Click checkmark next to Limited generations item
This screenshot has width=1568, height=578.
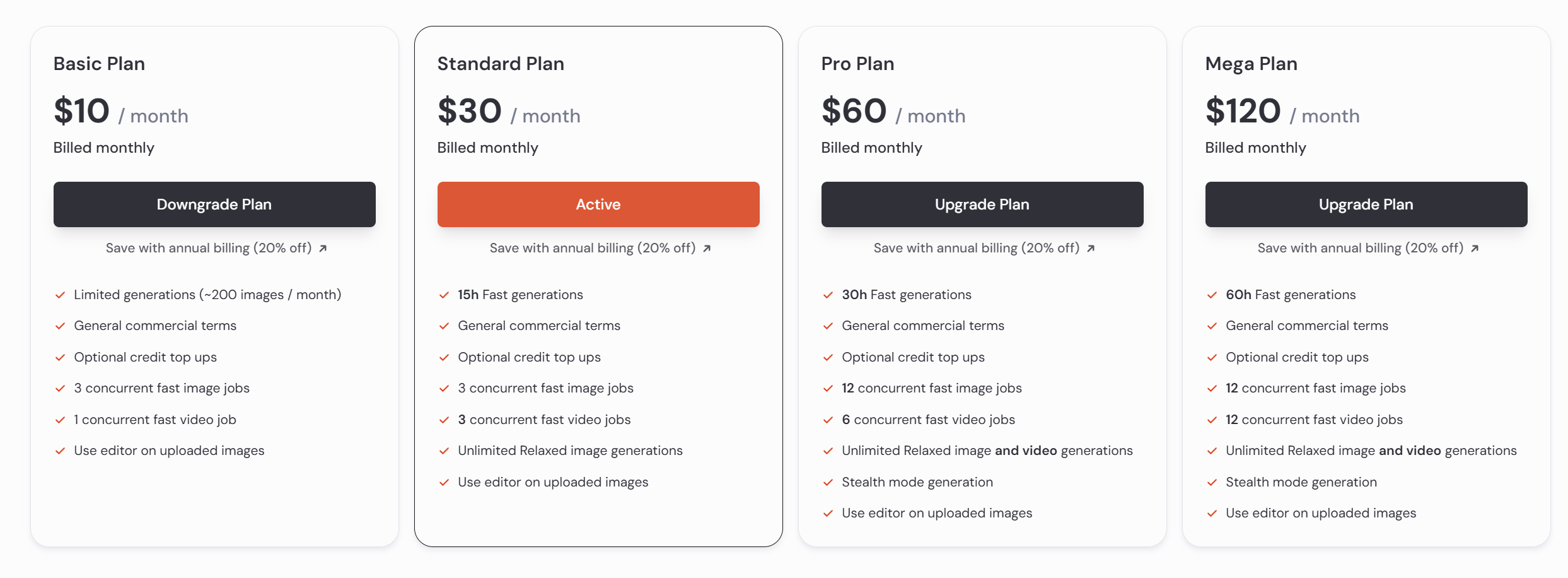pyautogui.click(x=60, y=295)
